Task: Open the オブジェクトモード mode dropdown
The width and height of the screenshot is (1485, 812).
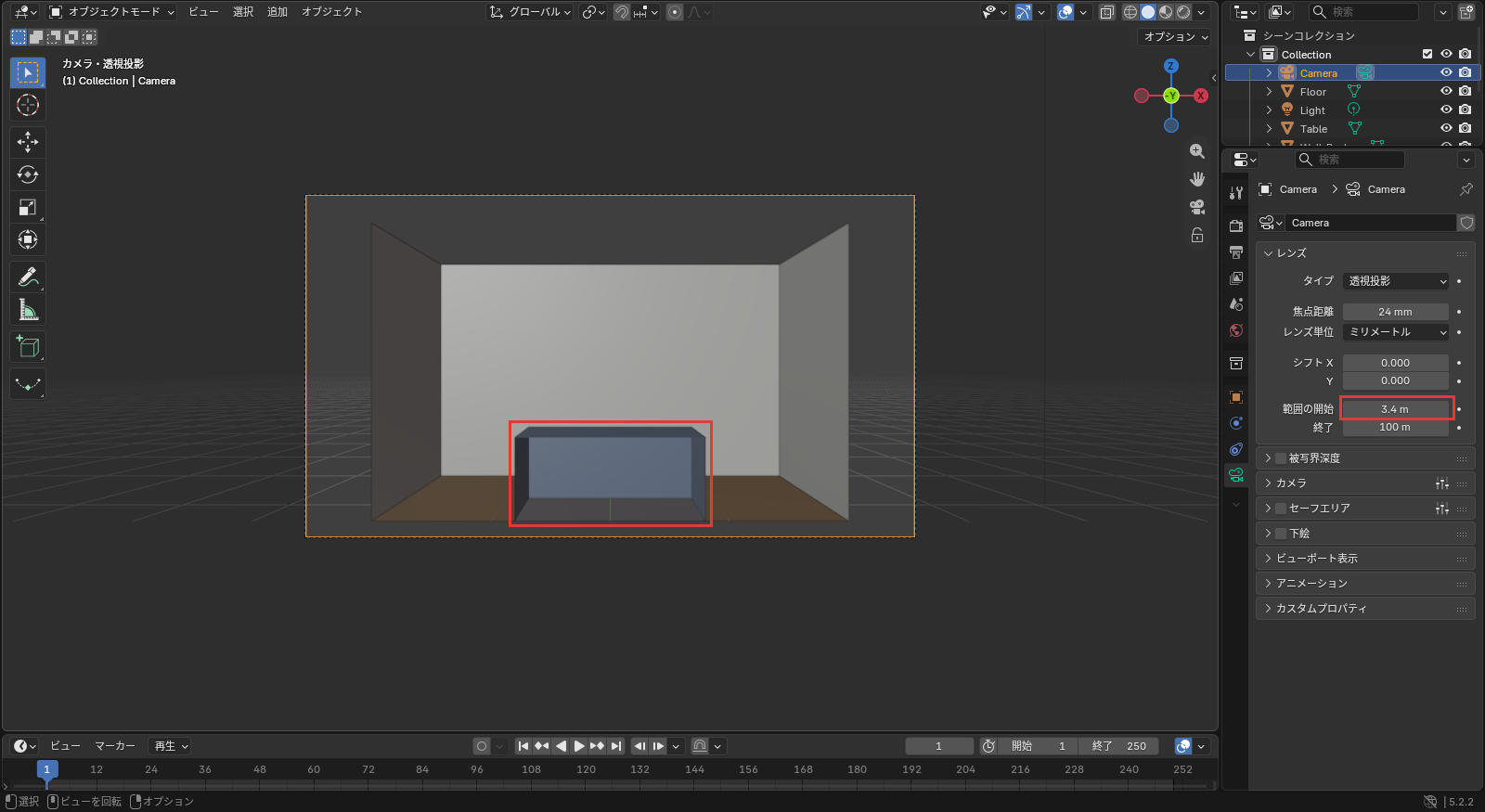Action: coord(111,12)
